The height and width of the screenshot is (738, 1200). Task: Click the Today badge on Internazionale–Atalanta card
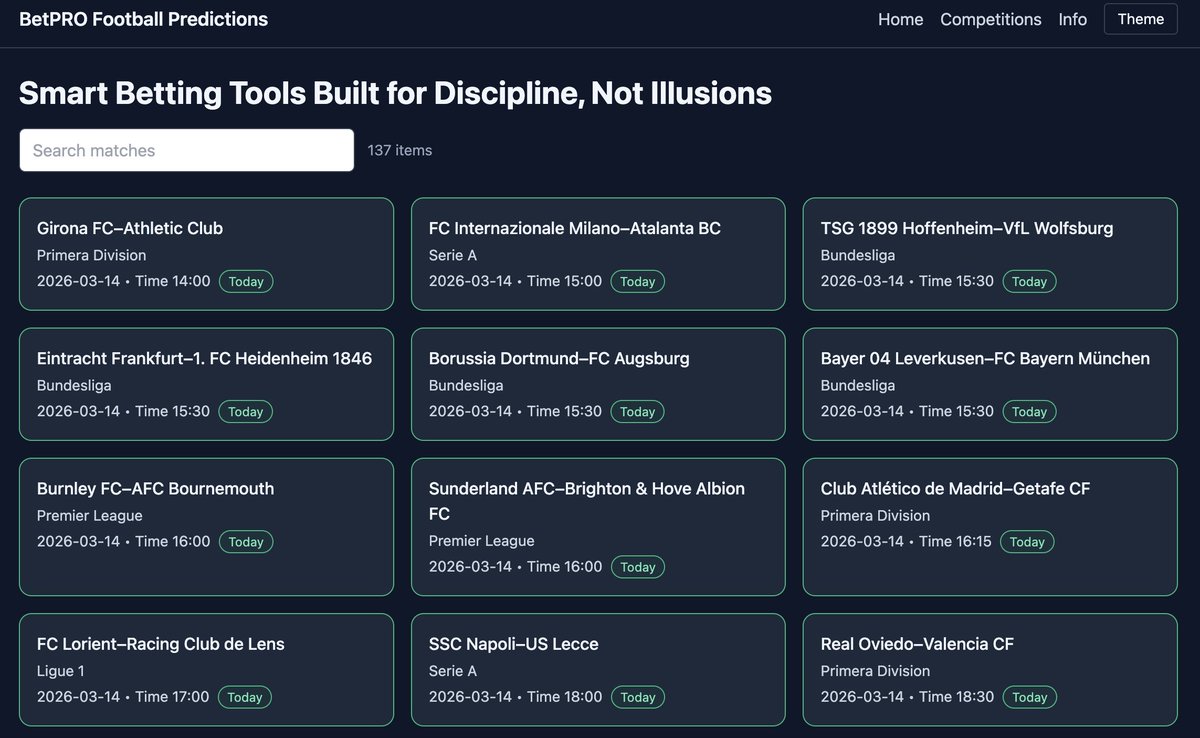(x=638, y=282)
